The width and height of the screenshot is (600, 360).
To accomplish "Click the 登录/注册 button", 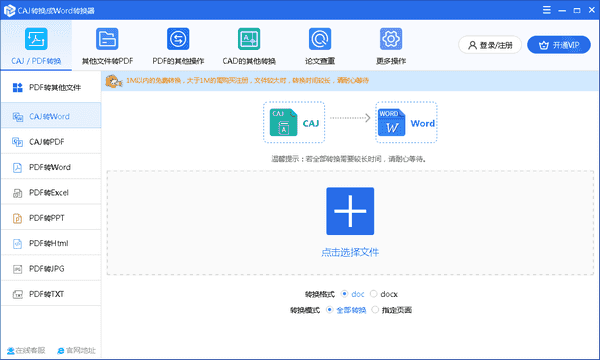I will pyautogui.click(x=490, y=45).
